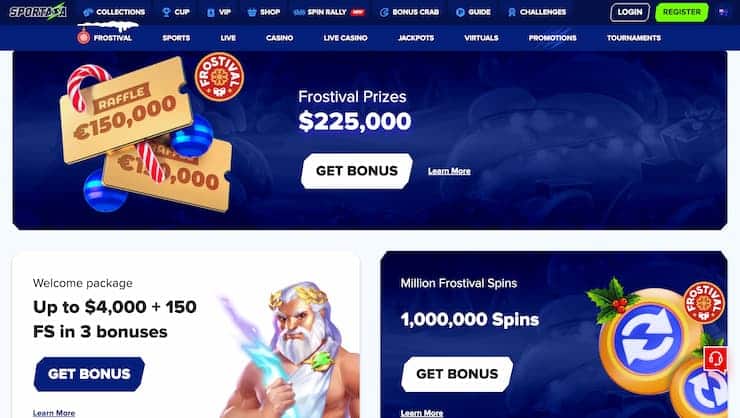Go to the Sports tab
Image resolution: width=740 pixels, height=418 pixels.
click(176, 38)
